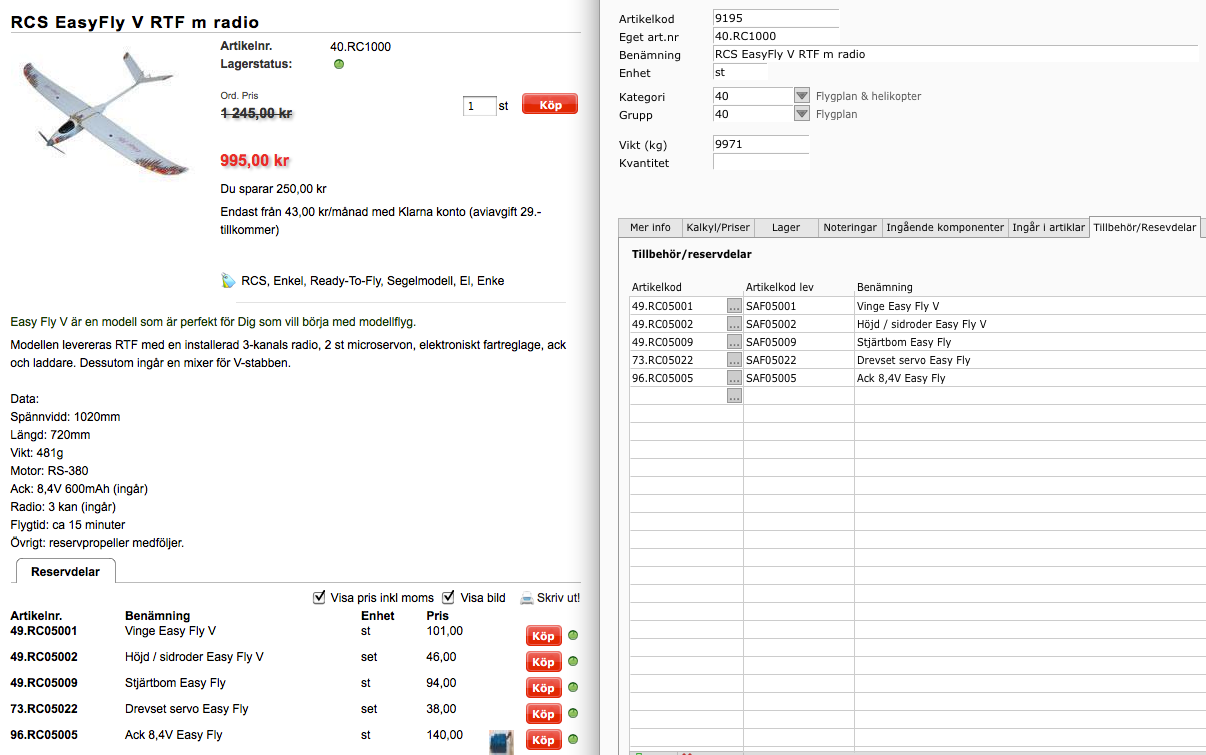Click the empty Kvantitet field

click(x=761, y=162)
